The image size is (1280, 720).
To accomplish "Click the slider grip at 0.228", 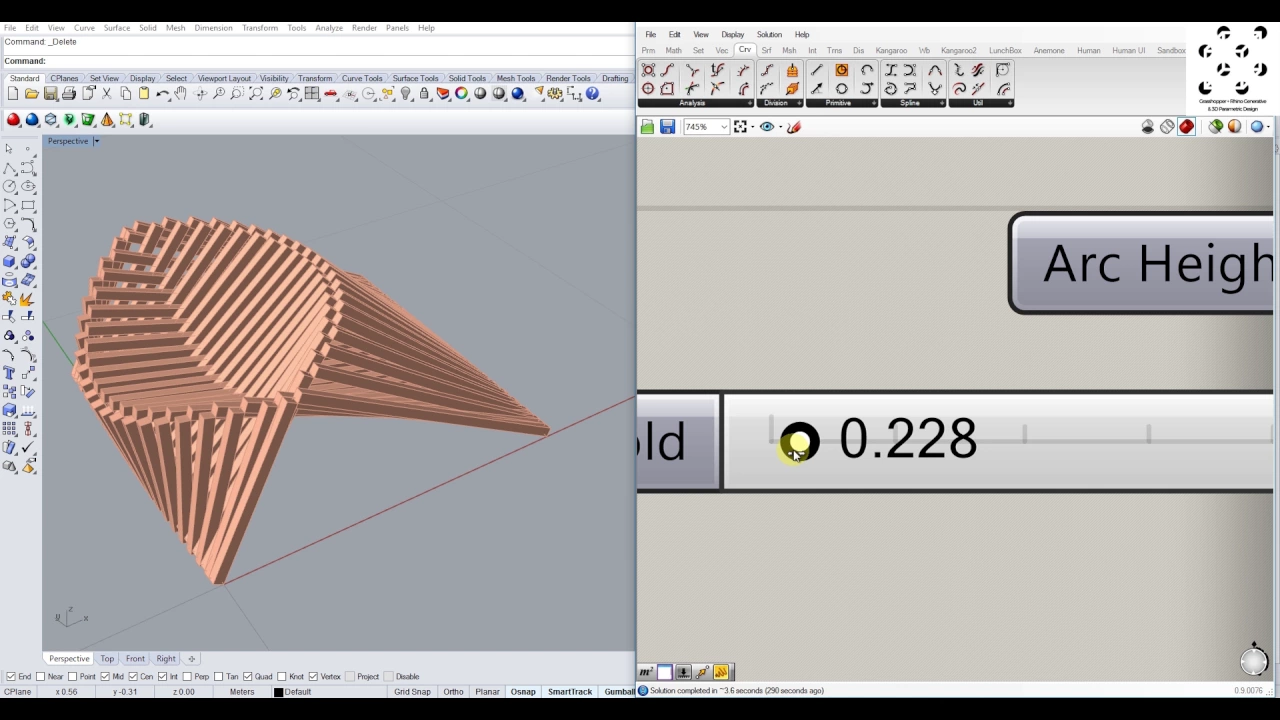I will point(799,441).
